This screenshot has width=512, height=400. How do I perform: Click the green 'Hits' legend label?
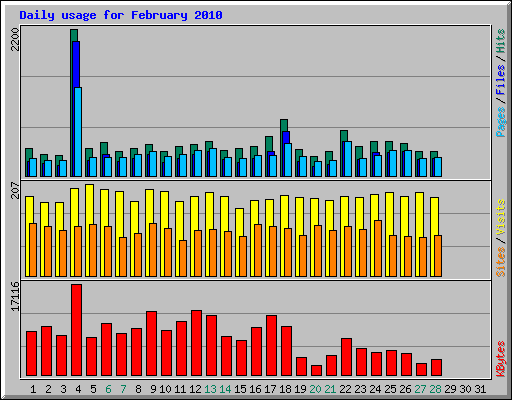(x=501, y=41)
